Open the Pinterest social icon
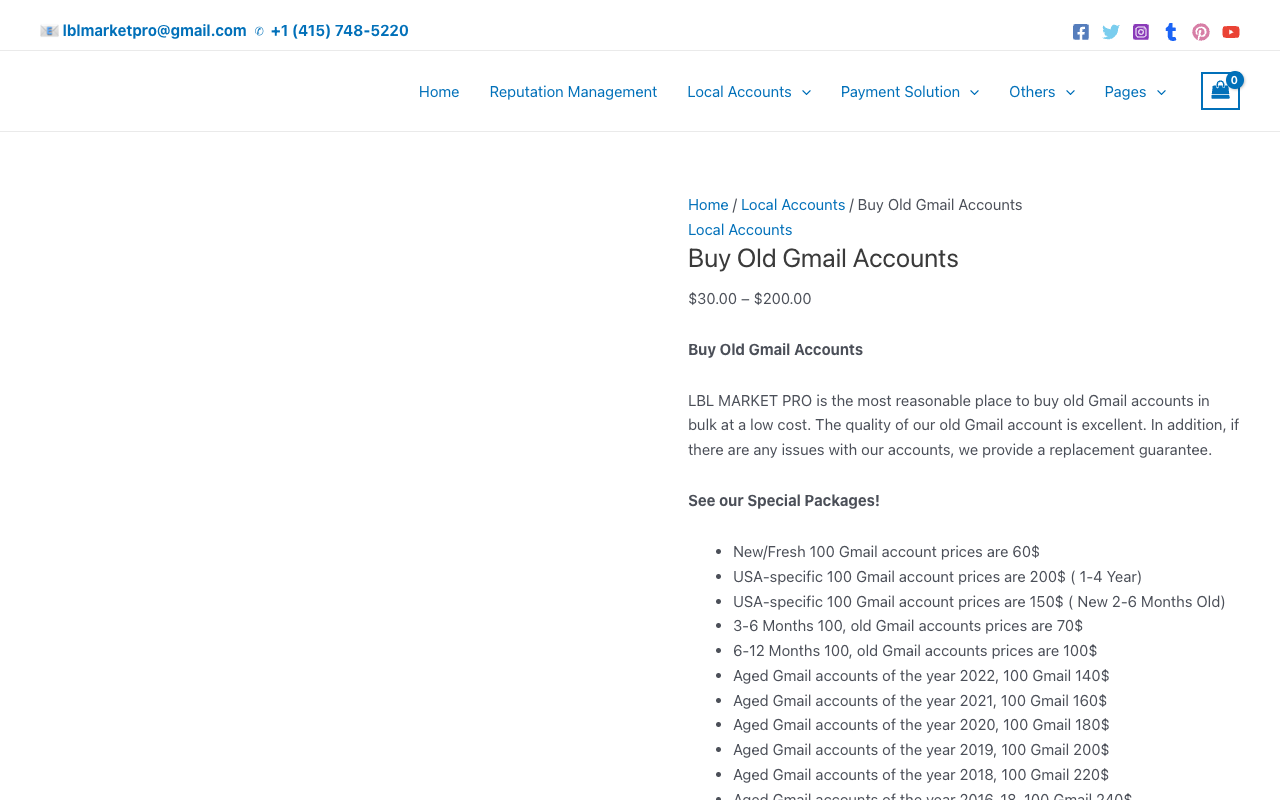 [x=1201, y=32]
